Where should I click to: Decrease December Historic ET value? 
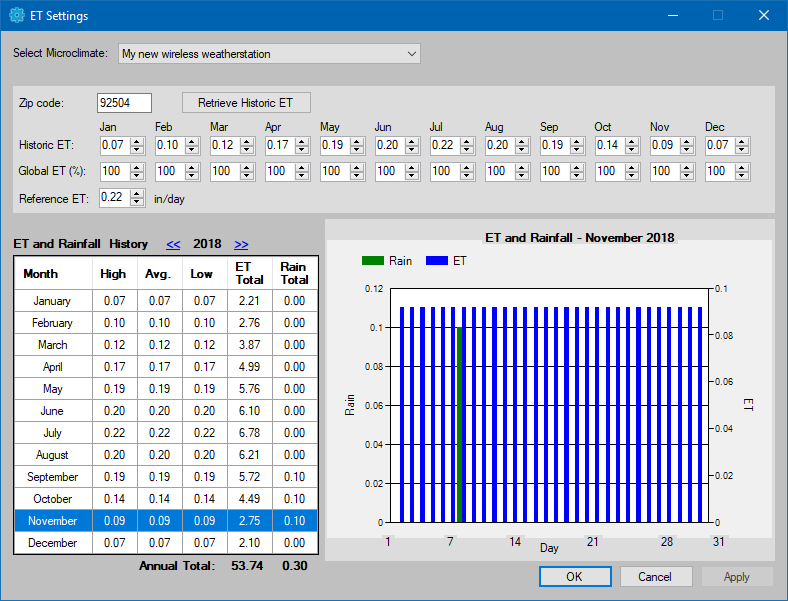tap(742, 150)
